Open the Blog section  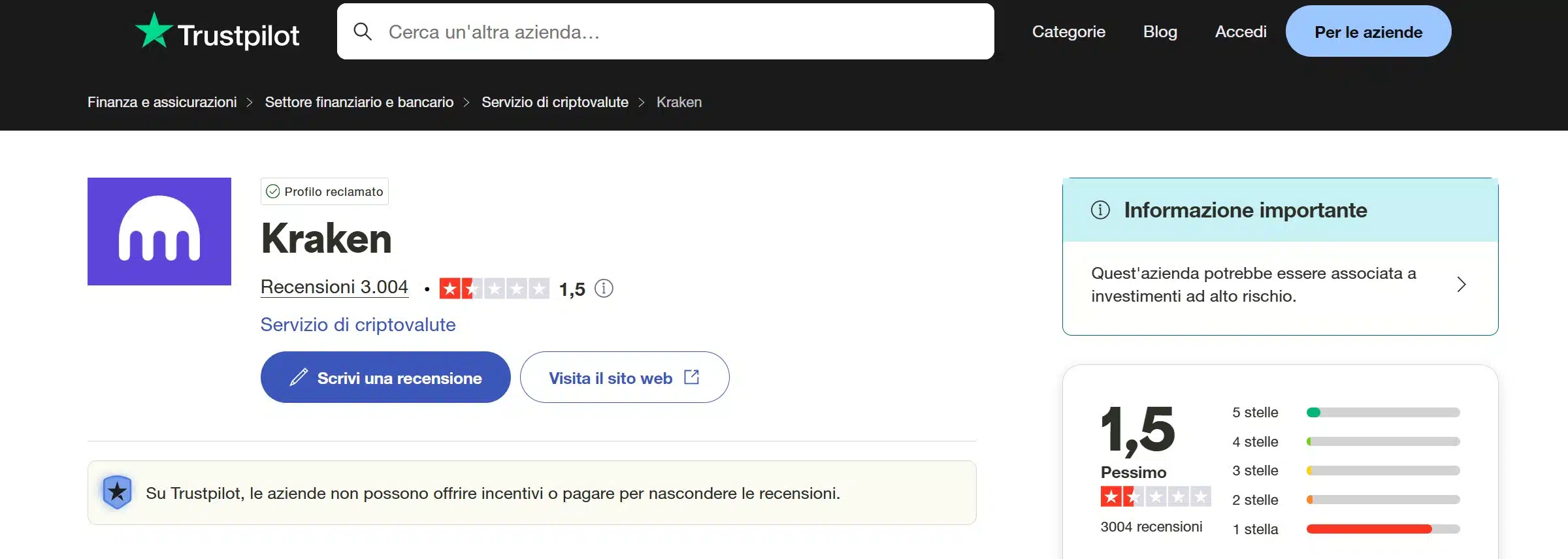[1160, 31]
